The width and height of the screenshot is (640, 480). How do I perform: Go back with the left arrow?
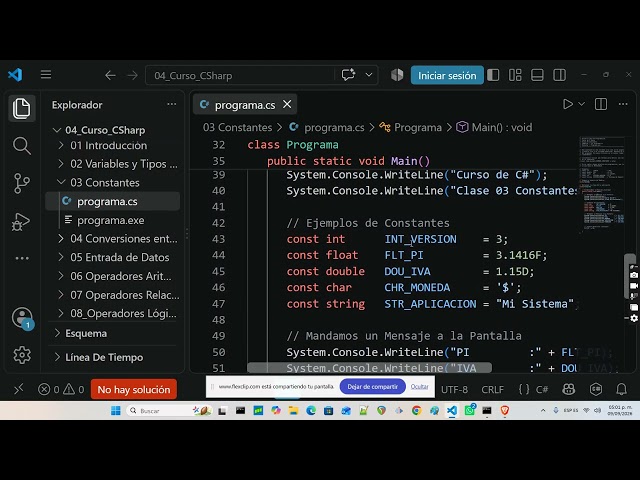110,76
